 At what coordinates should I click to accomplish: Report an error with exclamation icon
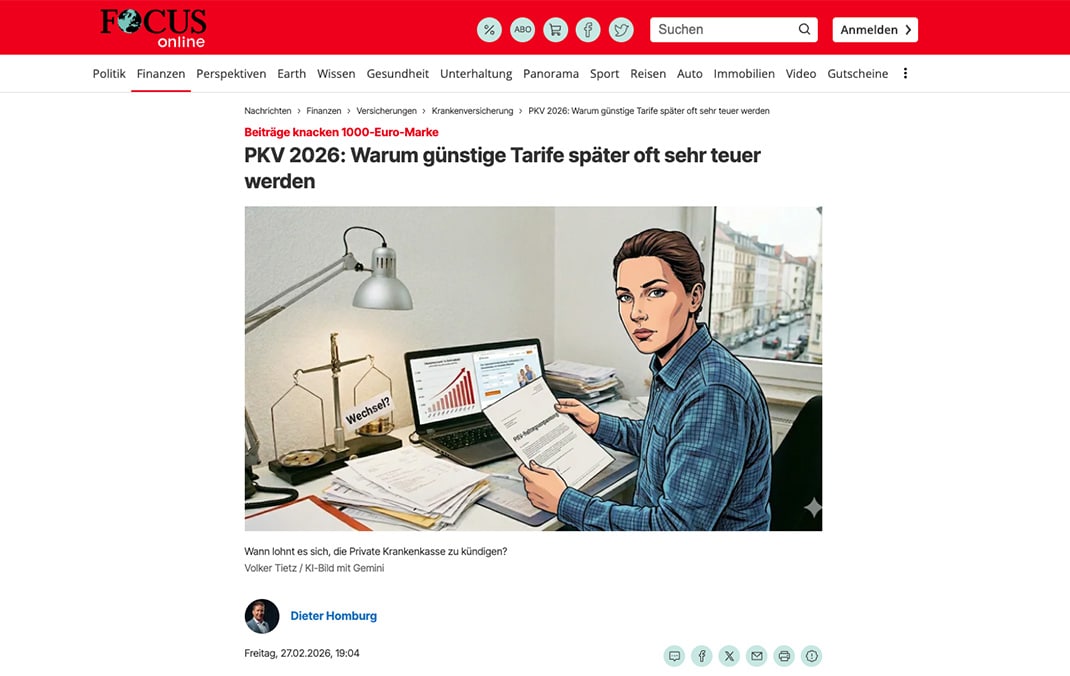point(811,656)
